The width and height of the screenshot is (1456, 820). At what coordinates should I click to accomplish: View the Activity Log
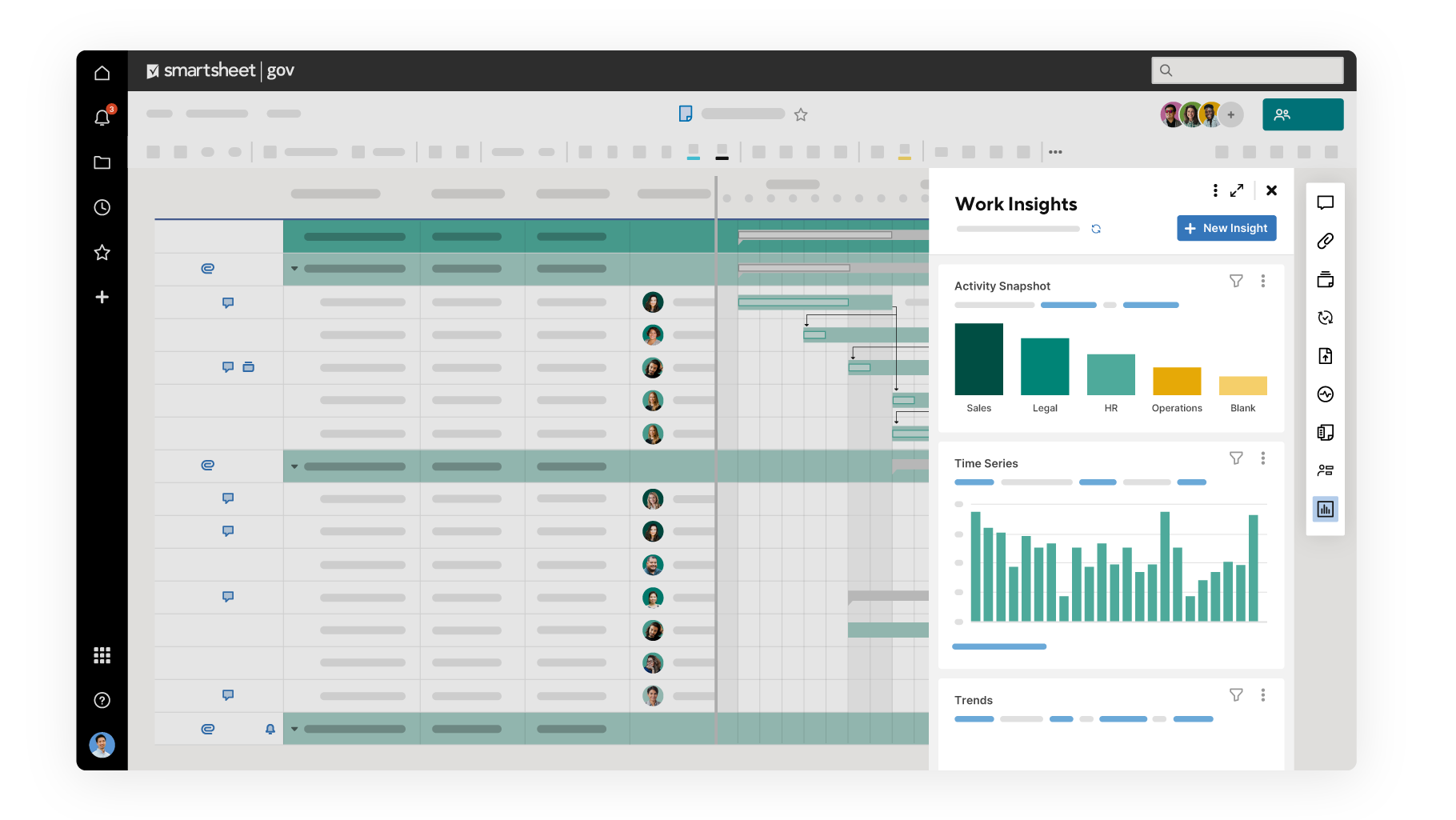(1326, 394)
